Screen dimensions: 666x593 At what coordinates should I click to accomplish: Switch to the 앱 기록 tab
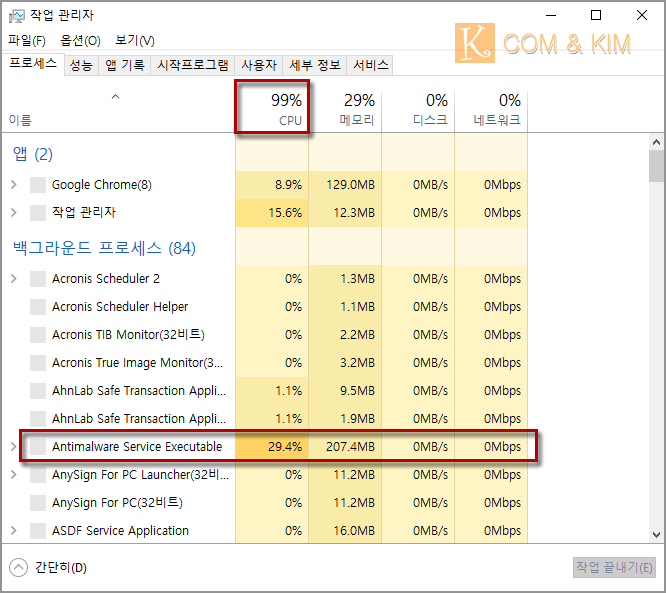124,65
